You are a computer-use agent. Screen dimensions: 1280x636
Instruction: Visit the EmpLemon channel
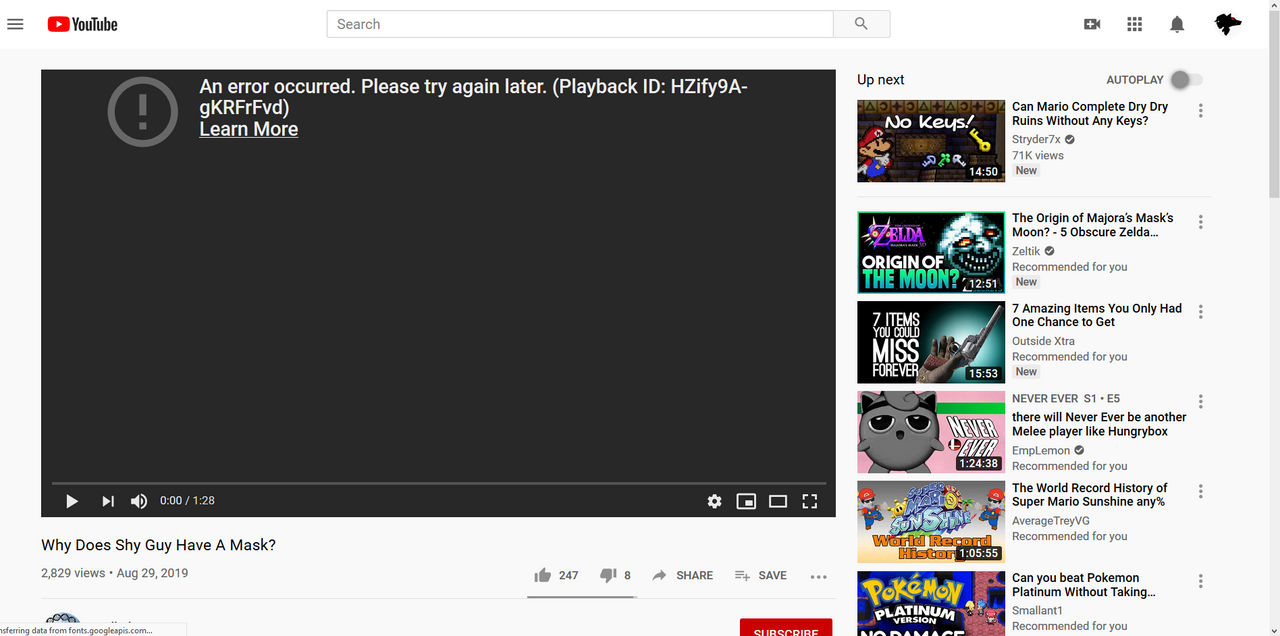pyautogui.click(x=1041, y=450)
